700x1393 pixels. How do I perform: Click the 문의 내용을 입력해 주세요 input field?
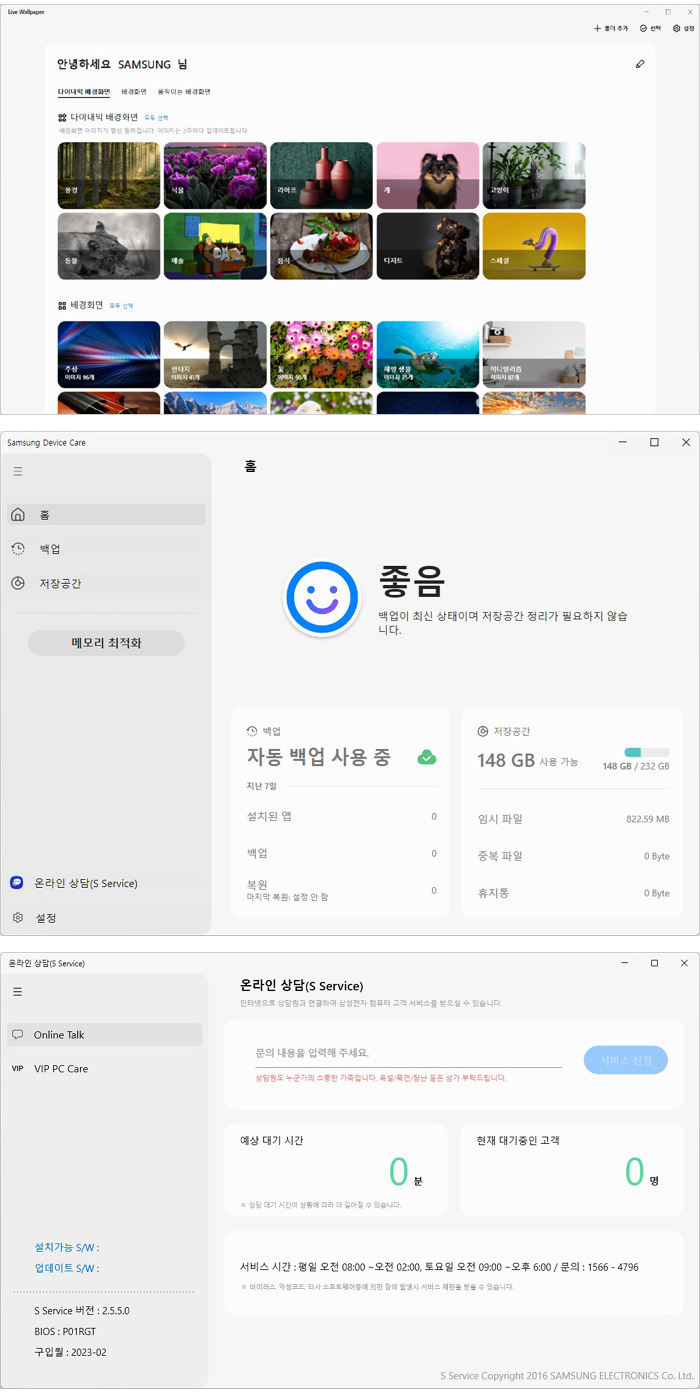[x=407, y=1053]
